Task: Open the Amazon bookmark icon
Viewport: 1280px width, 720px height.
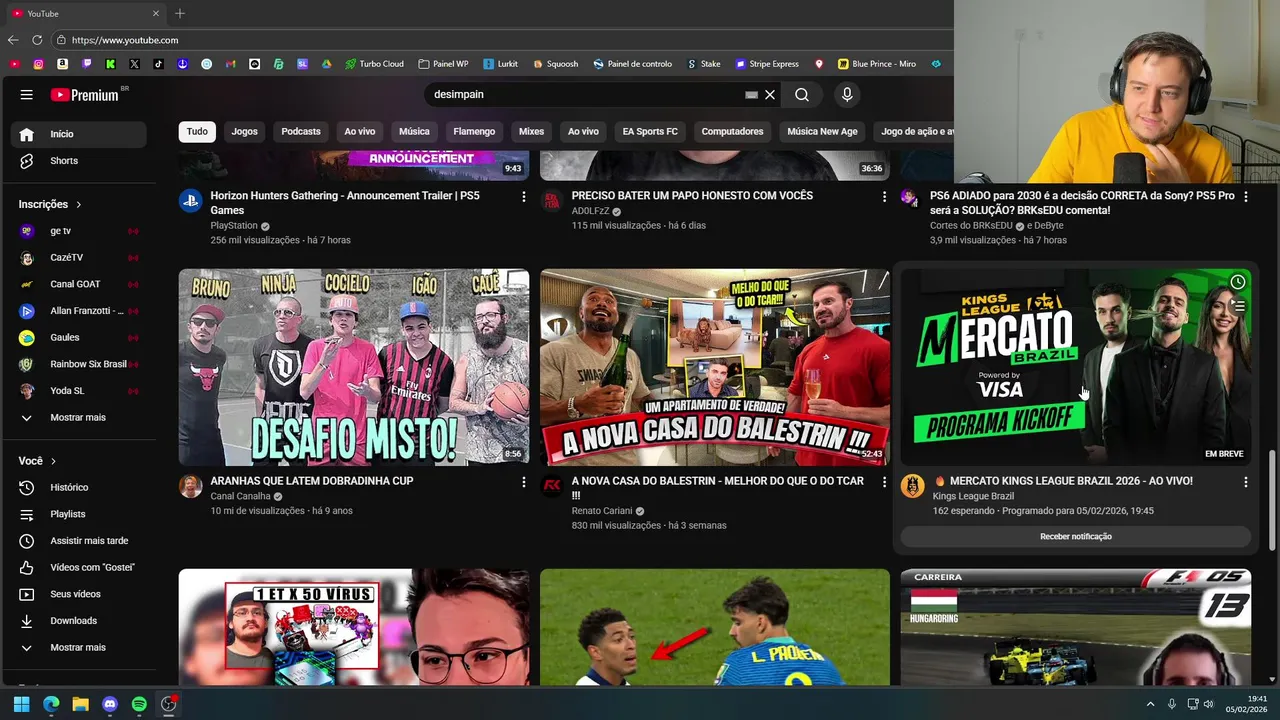Action: point(63,64)
